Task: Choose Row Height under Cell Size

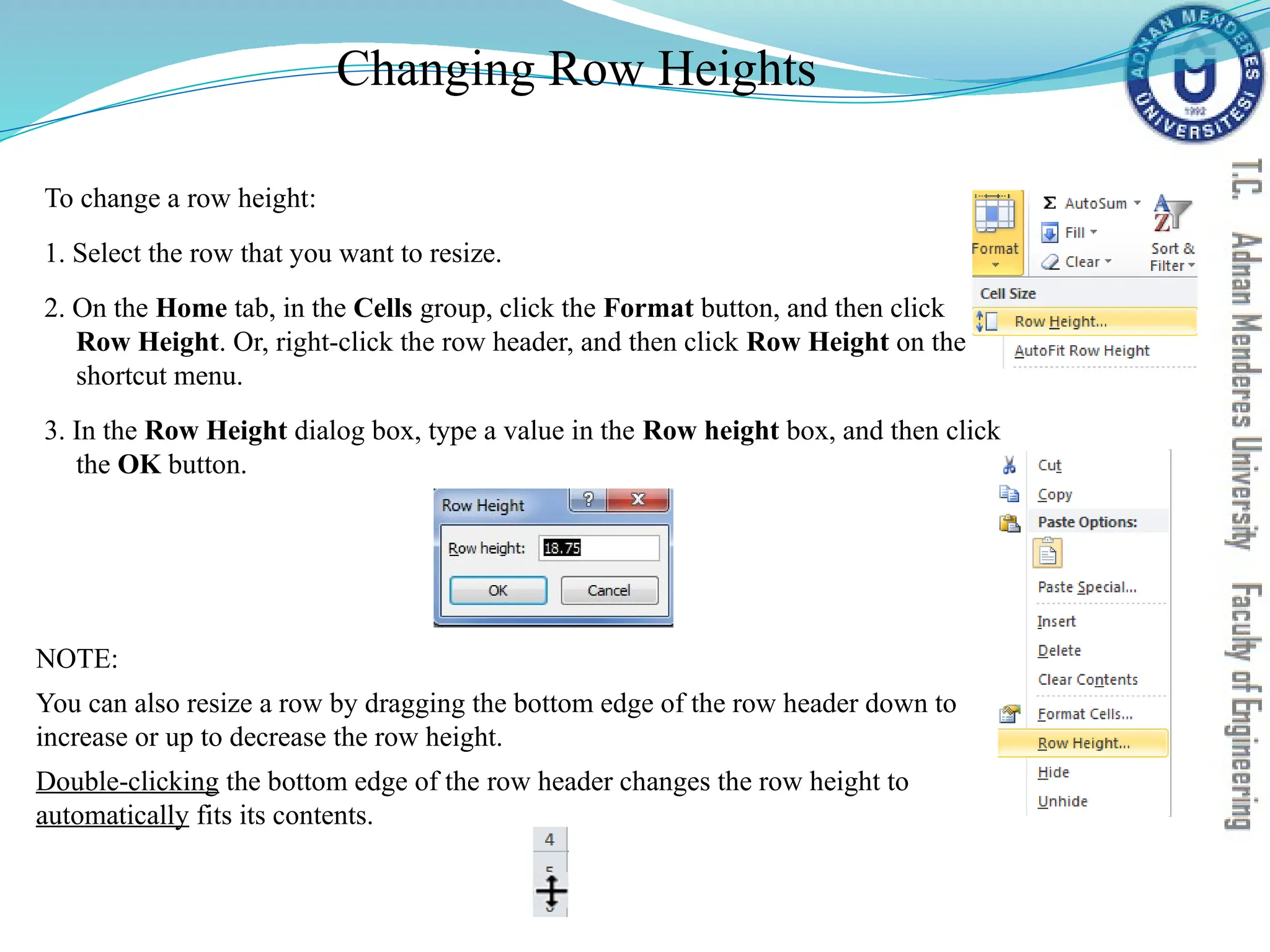Action: pos(1085,322)
